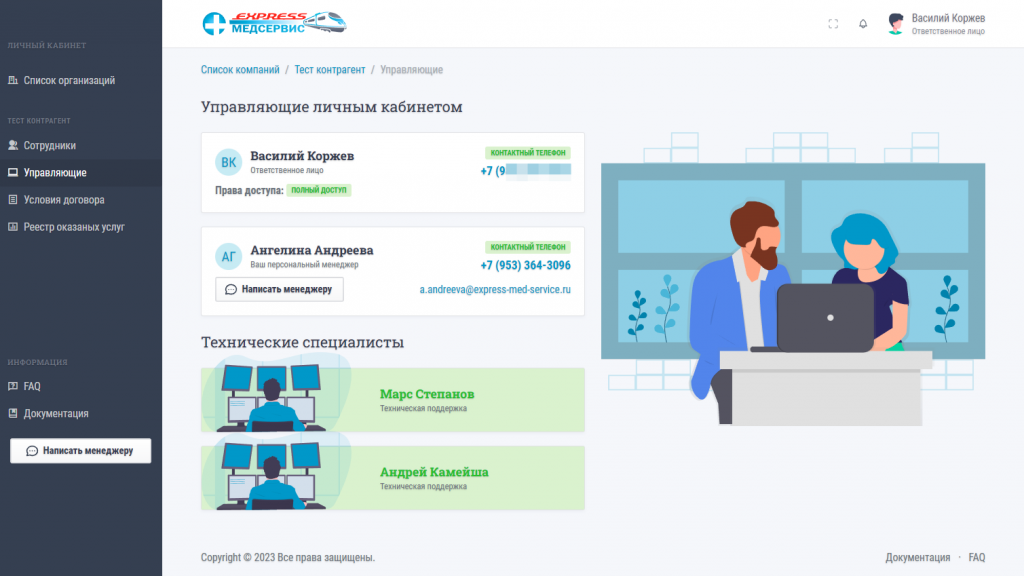The height and width of the screenshot is (576, 1024).
Task: Click the FAQ icon in sidebar
Action: pyautogui.click(x=13, y=386)
